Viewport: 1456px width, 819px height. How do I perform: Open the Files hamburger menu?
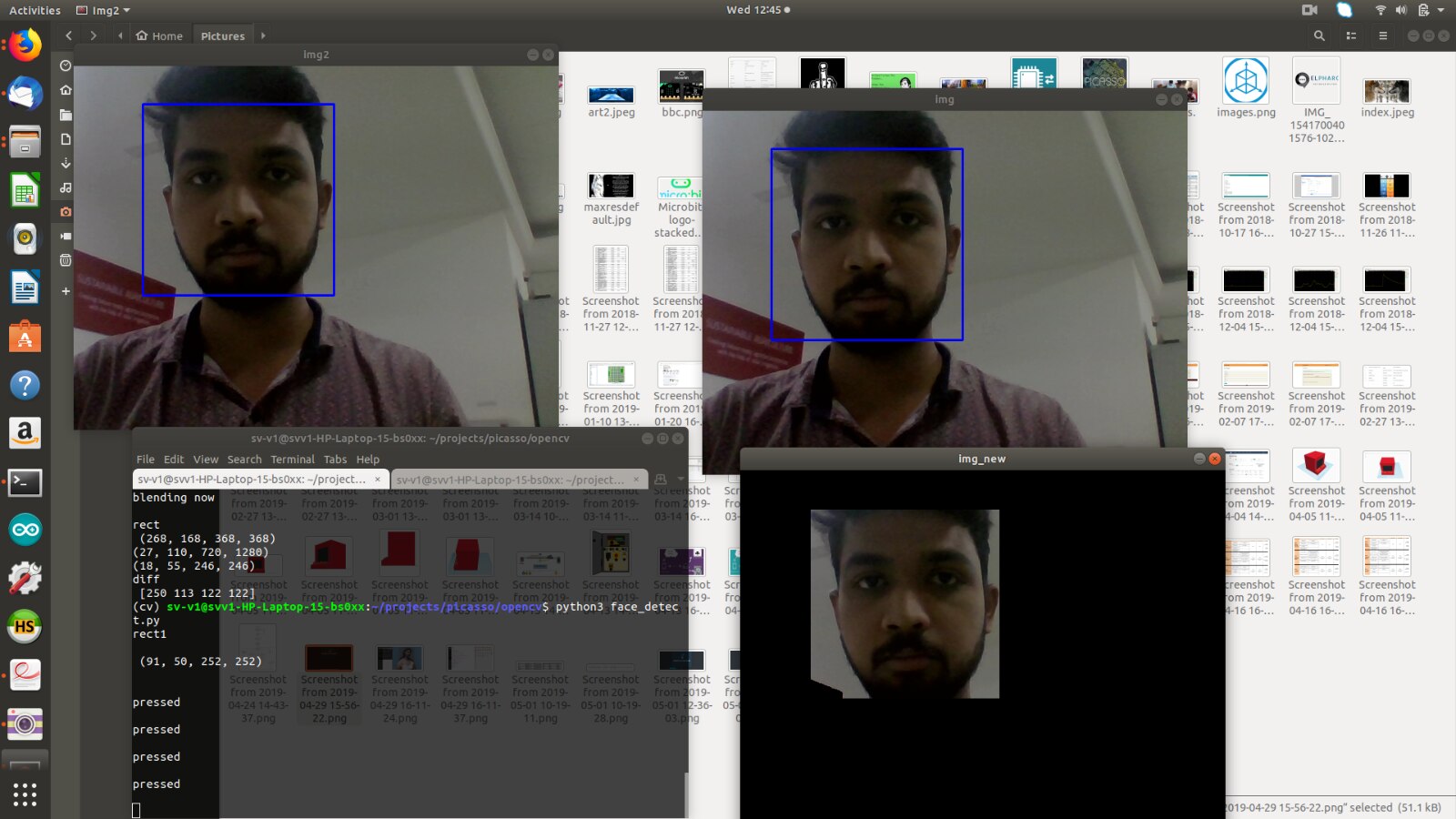click(x=1382, y=35)
